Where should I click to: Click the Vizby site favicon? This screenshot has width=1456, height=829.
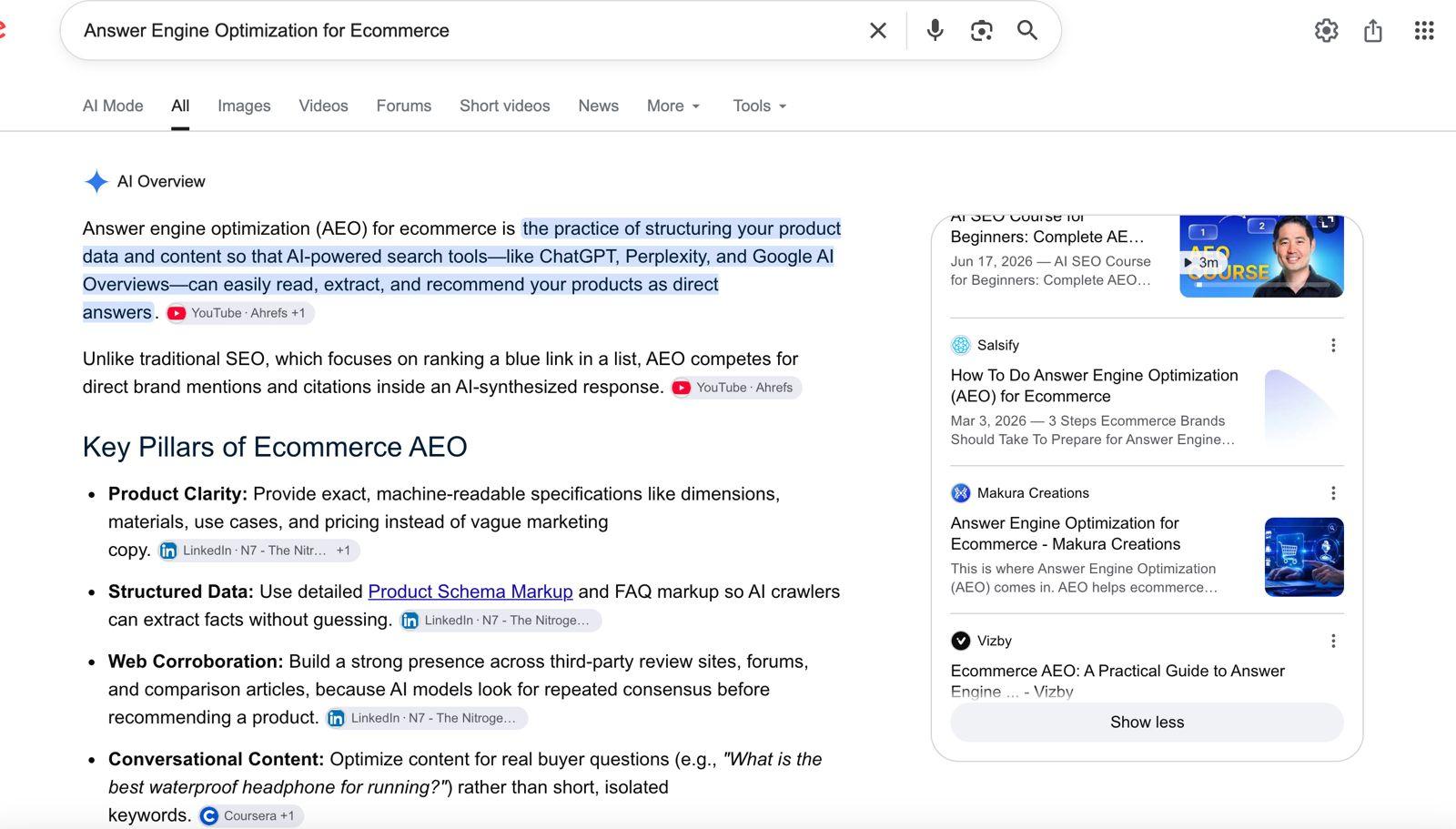pos(961,641)
